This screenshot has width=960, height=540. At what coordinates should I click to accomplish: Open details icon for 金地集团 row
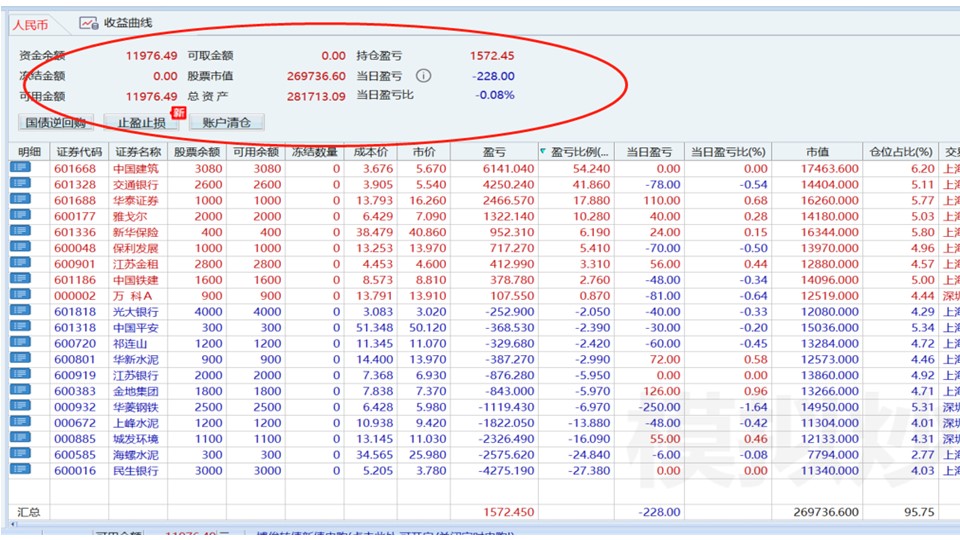click(x=20, y=390)
